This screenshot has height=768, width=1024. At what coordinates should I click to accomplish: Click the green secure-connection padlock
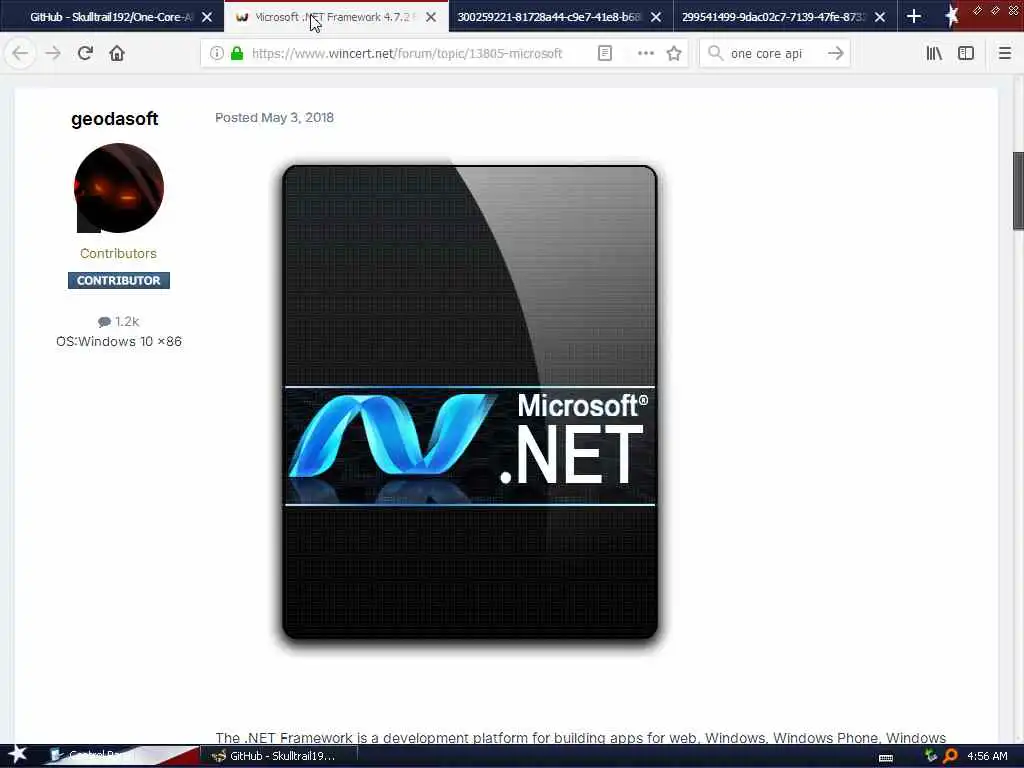click(x=238, y=53)
